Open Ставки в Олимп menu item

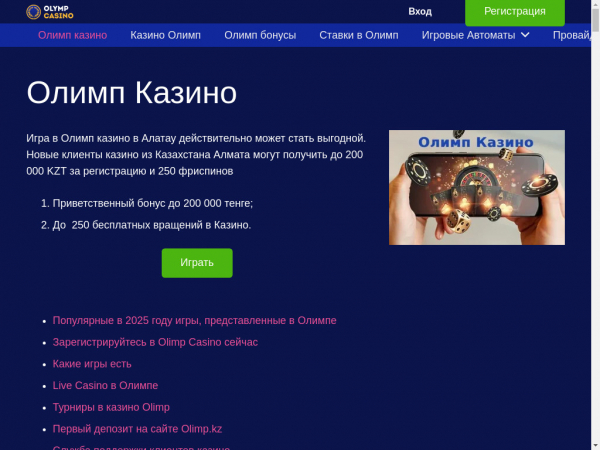click(359, 35)
